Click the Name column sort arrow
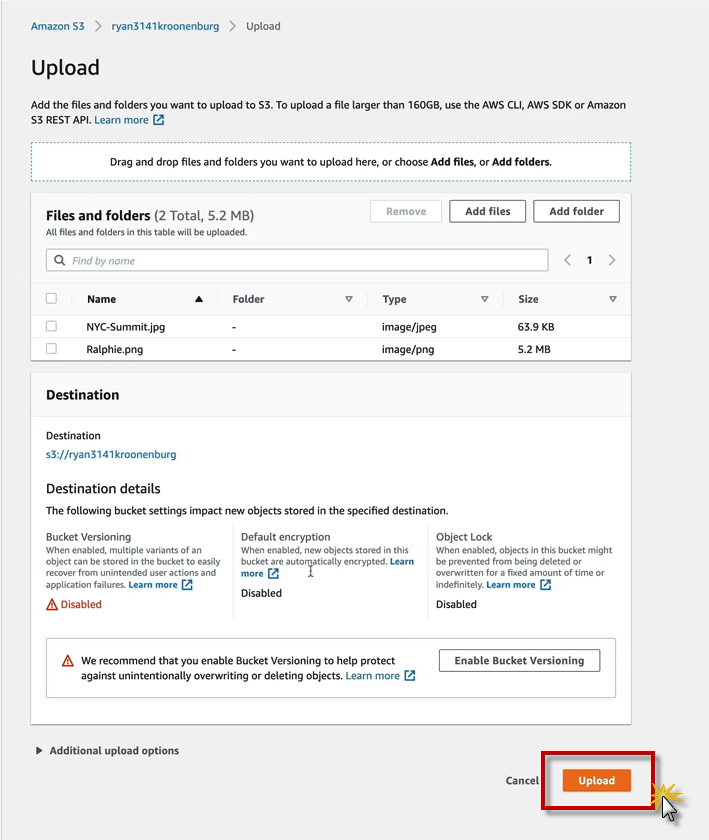This screenshot has width=709, height=840. click(x=199, y=299)
